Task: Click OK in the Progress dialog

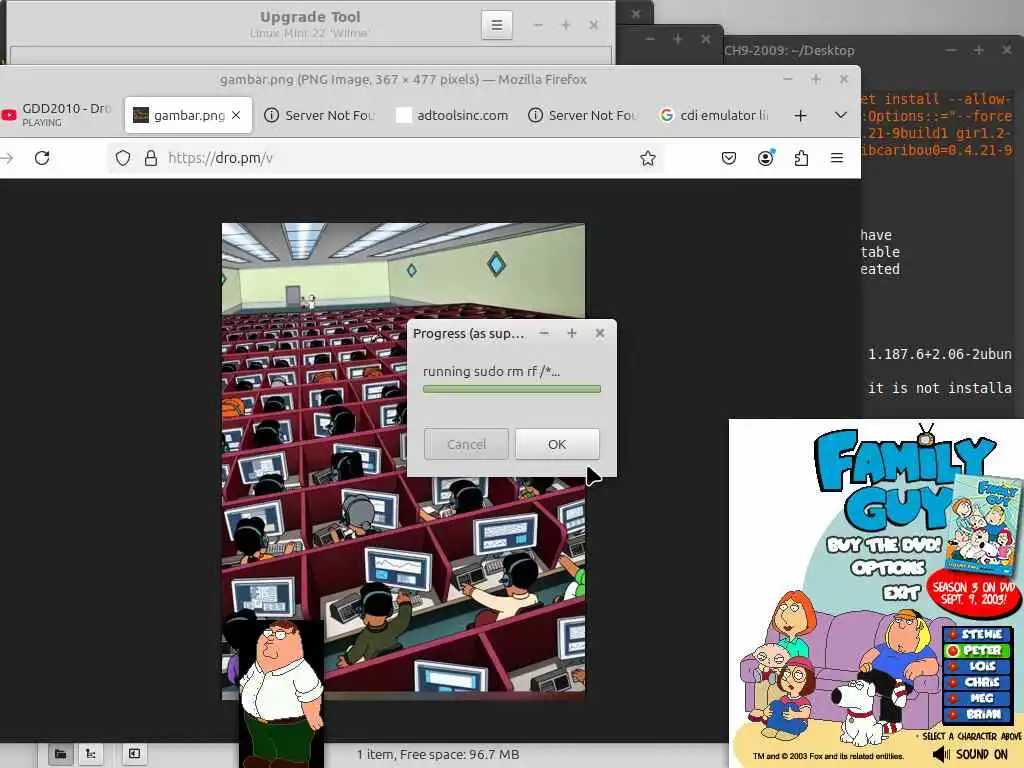Action: [557, 444]
